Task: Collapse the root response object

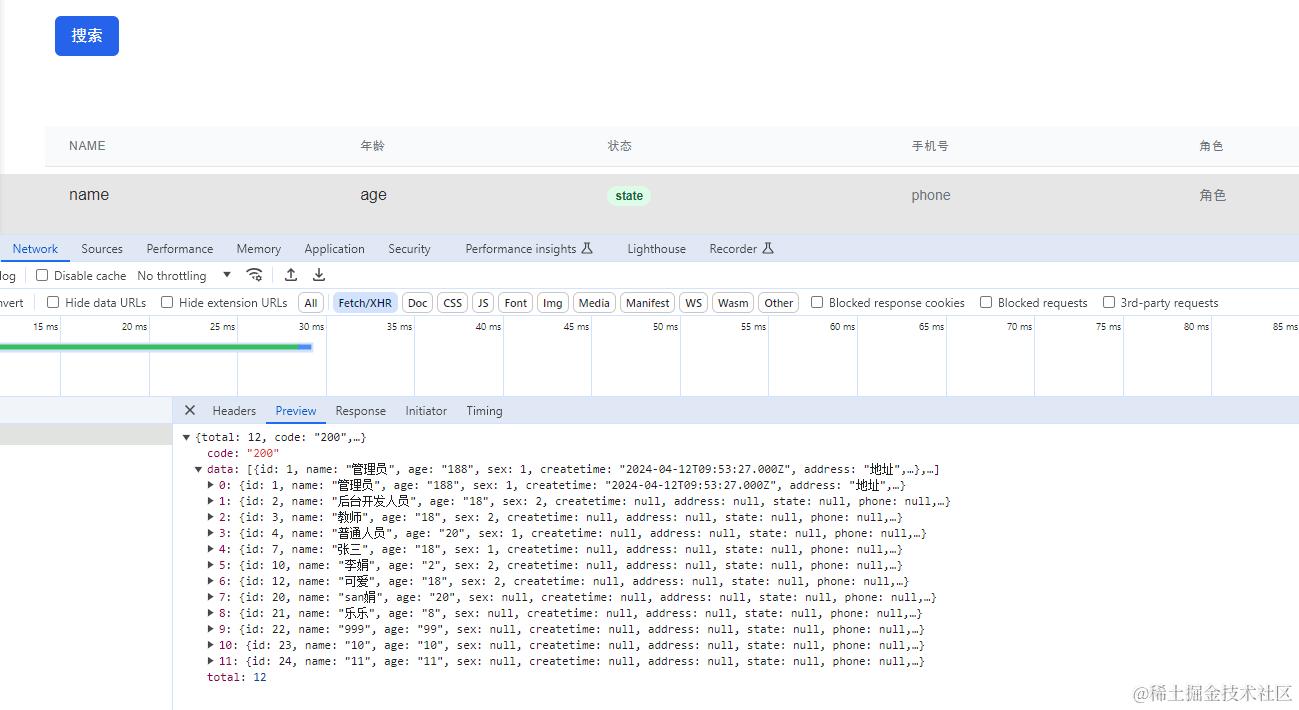Action: tap(187, 438)
